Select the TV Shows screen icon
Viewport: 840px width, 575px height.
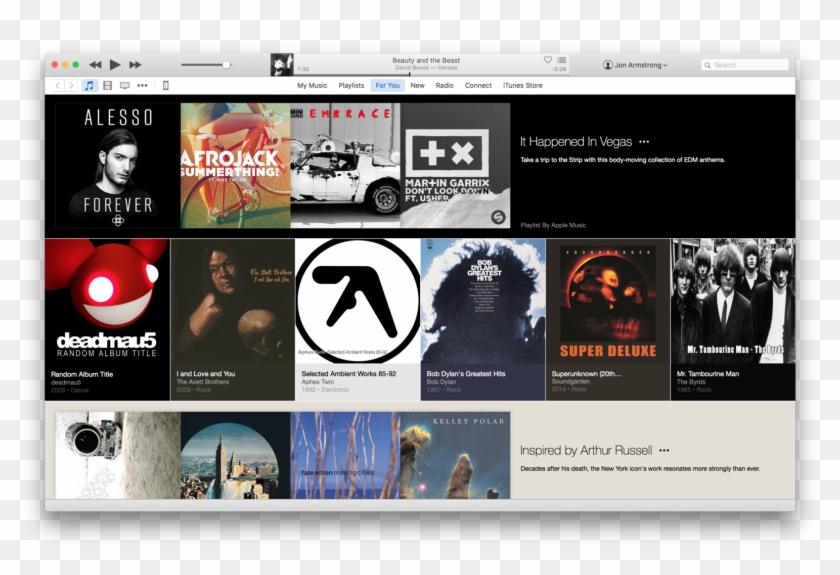(x=125, y=85)
